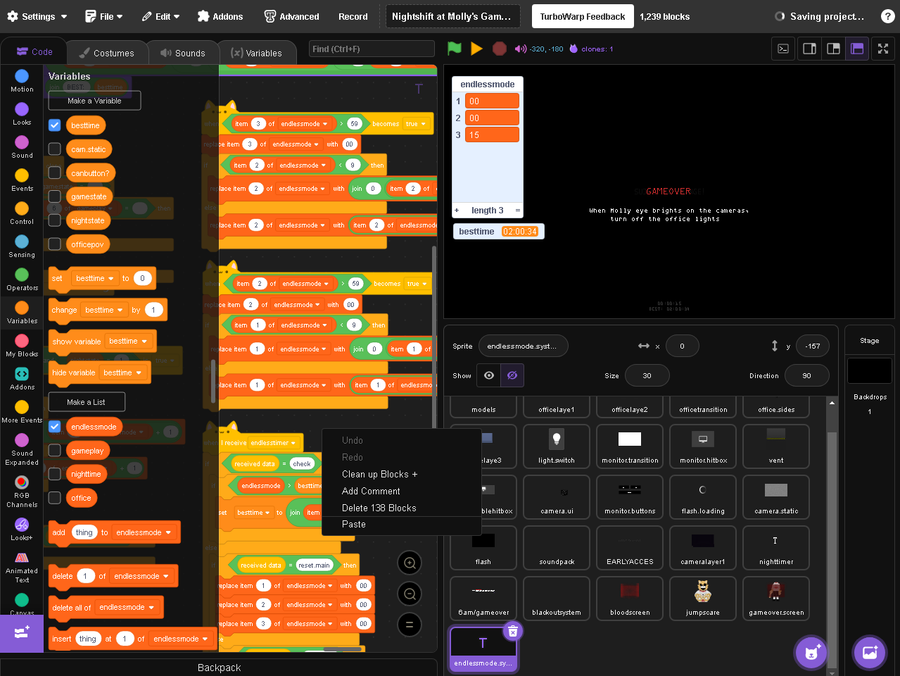900x676 pixels.
Task: Open the TurboWarp Feedback button
Action: (x=583, y=17)
